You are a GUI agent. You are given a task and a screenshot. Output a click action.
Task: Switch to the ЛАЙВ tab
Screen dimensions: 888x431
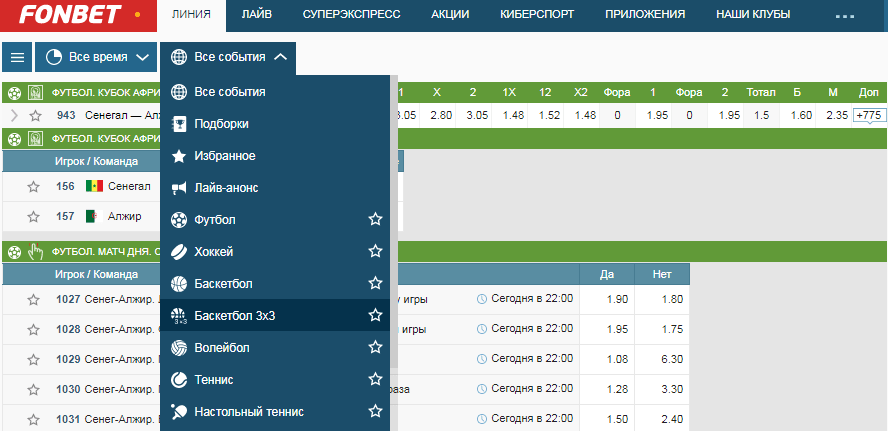[x=257, y=15]
